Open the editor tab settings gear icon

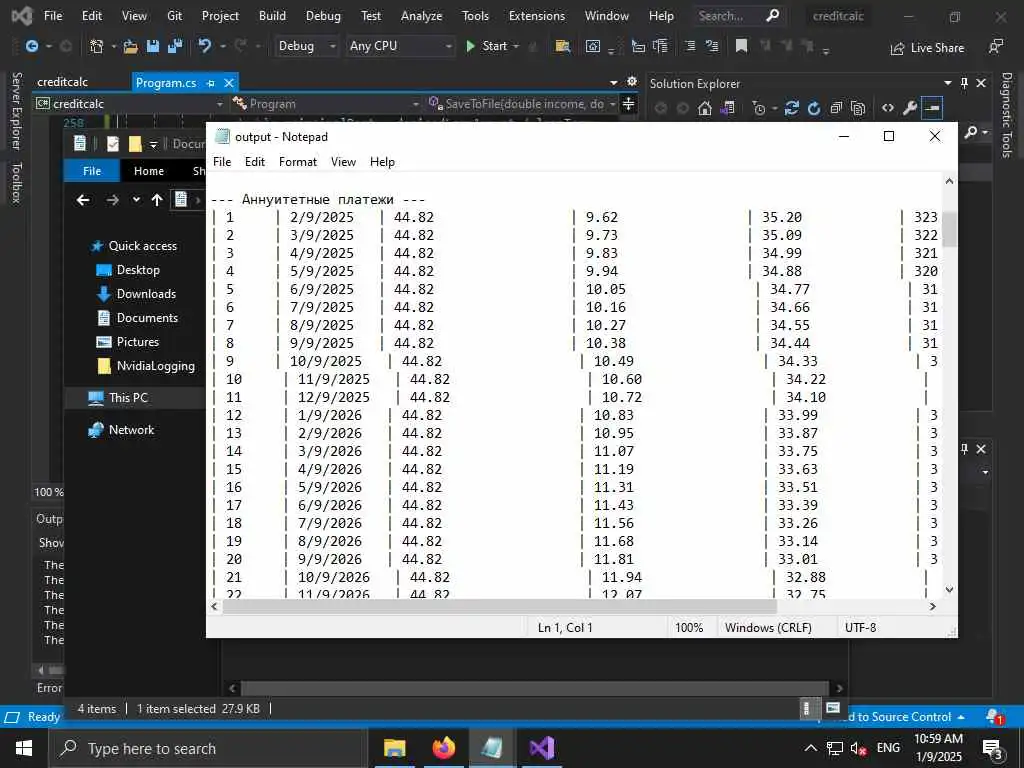tap(632, 82)
